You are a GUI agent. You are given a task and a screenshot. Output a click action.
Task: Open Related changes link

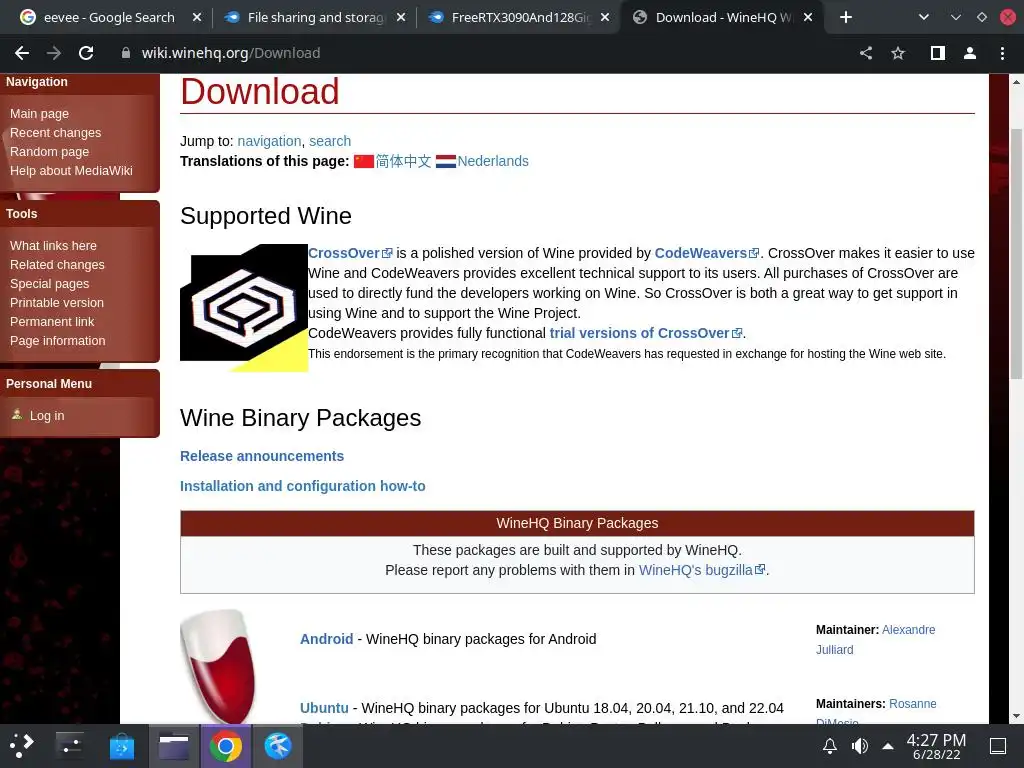click(x=57, y=264)
